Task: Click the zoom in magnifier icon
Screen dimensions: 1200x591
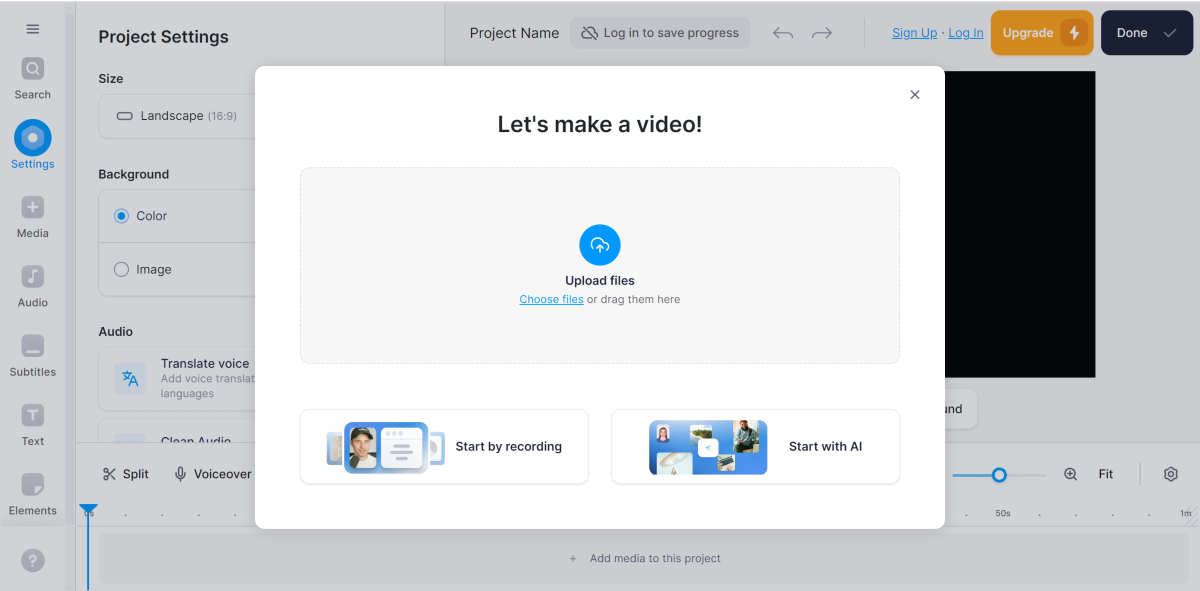Action: pos(1070,474)
